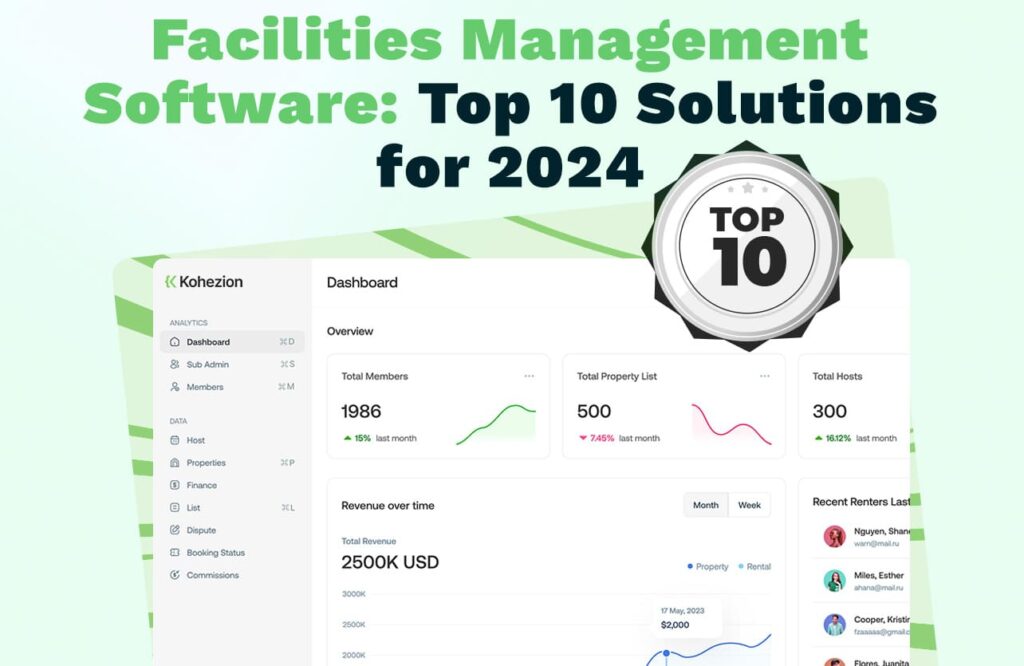
Task: Click the Host calendar icon
Action: pos(174,440)
